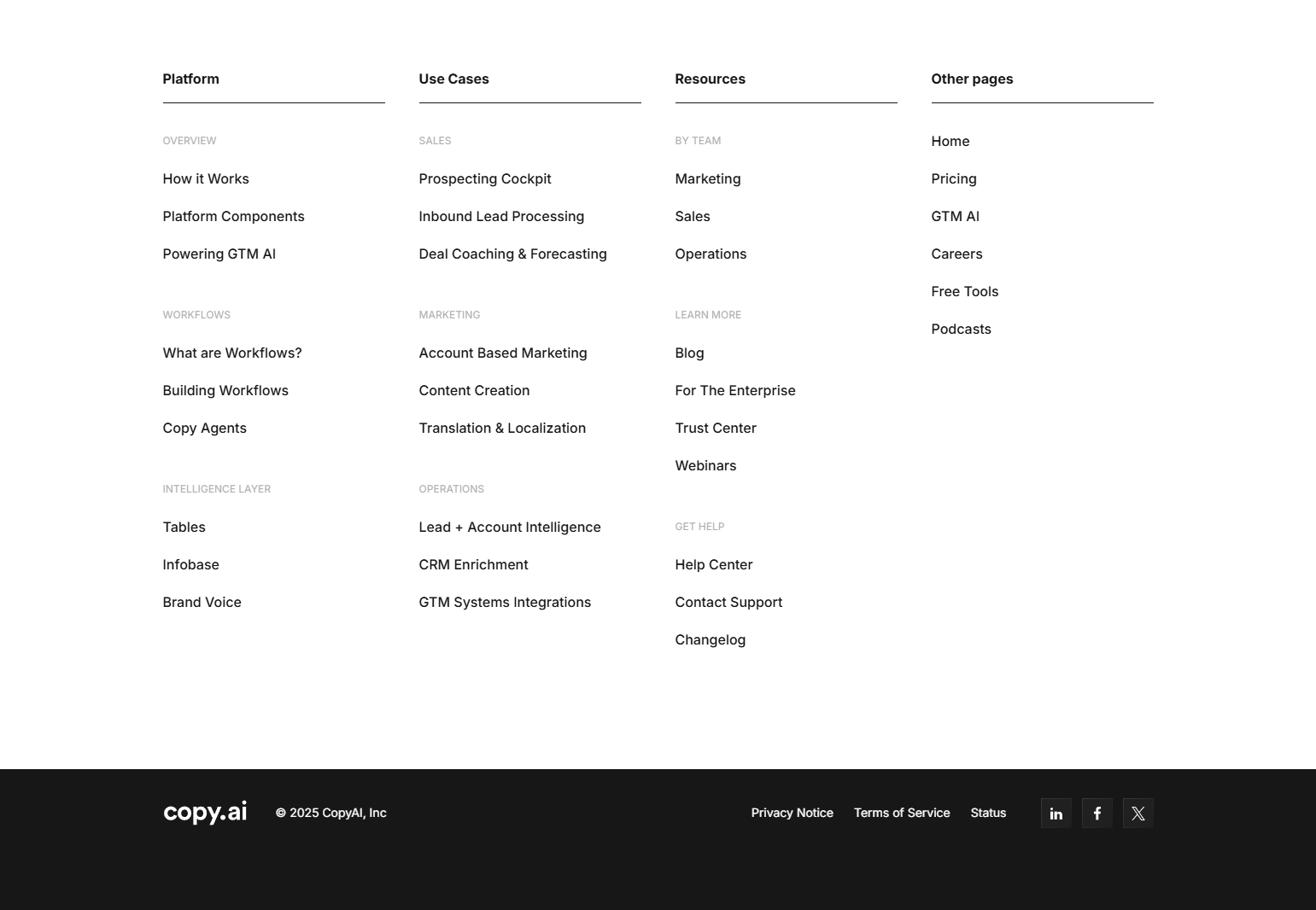The width and height of the screenshot is (1316, 910).
Task: View the Terms of Service
Action: click(902, 813)
